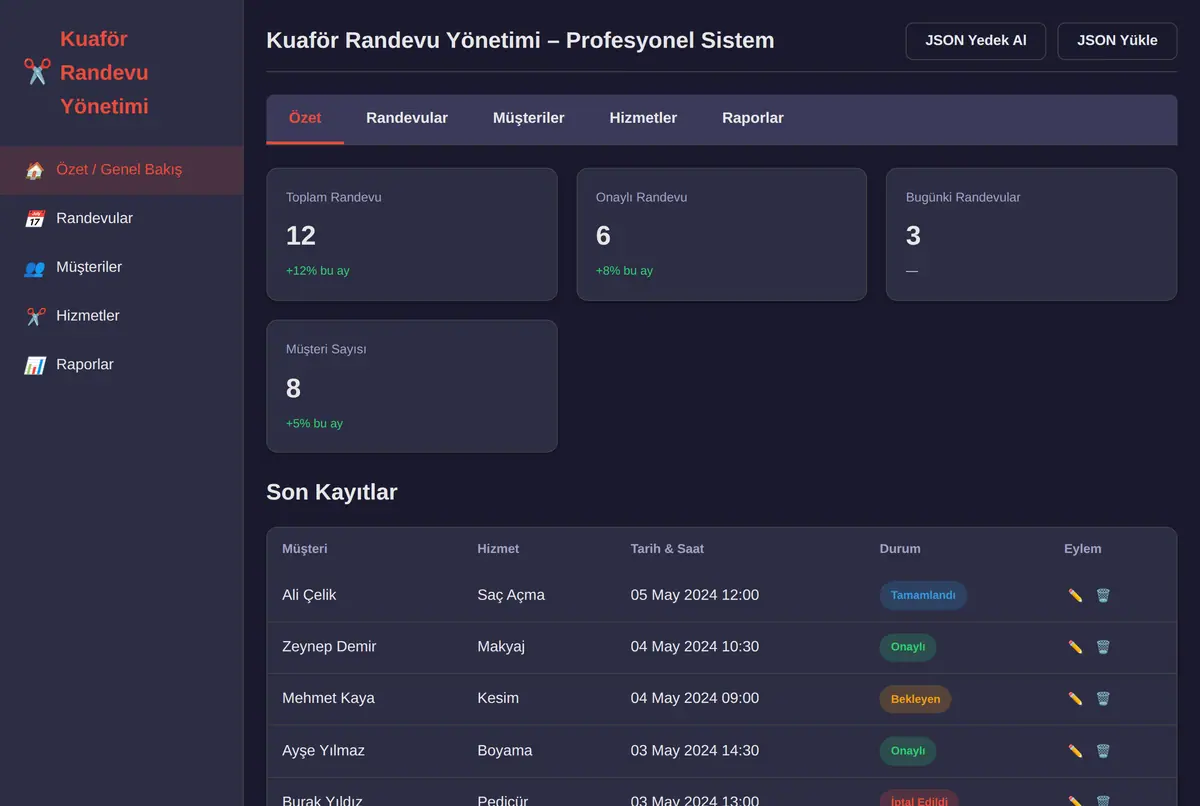Image resolution: width=1200 pixels, height=806 pixels.
Task: Click the date 04 May 2024 09:00
Action: (695, 698)
